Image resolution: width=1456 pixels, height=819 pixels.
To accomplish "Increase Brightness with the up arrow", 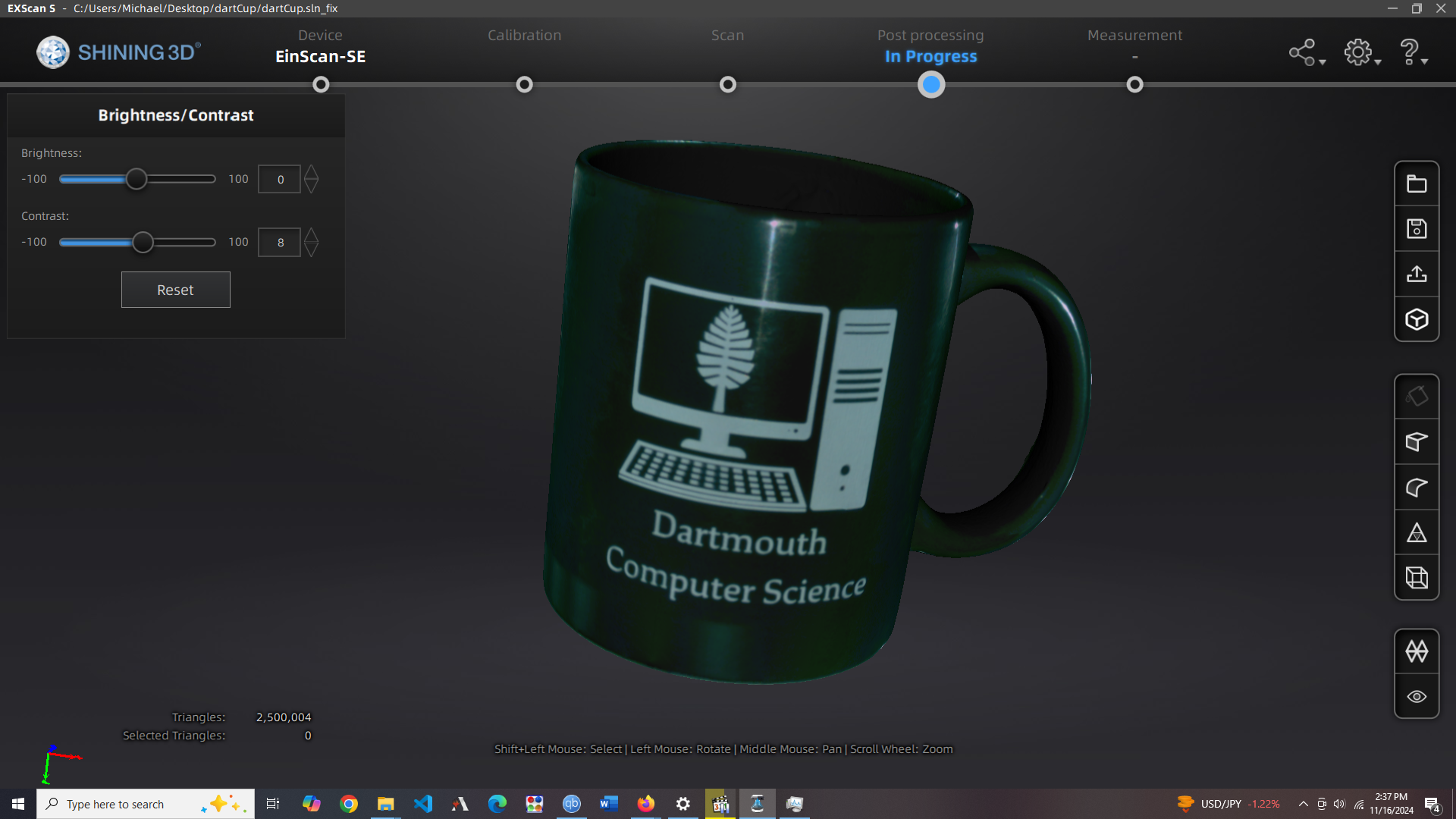I will click(x=311, y=171).
